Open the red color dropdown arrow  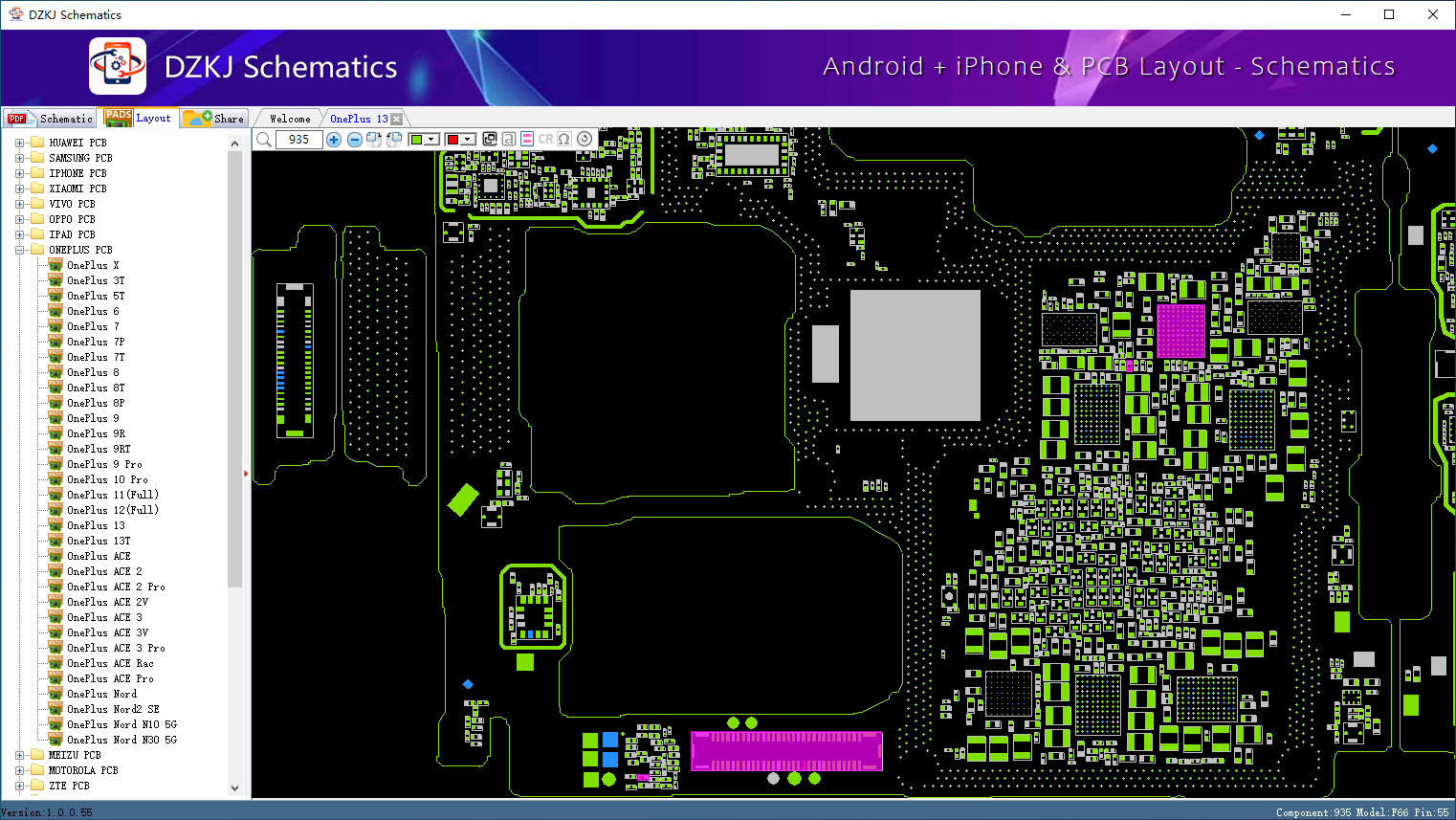[x=468, y=140]
